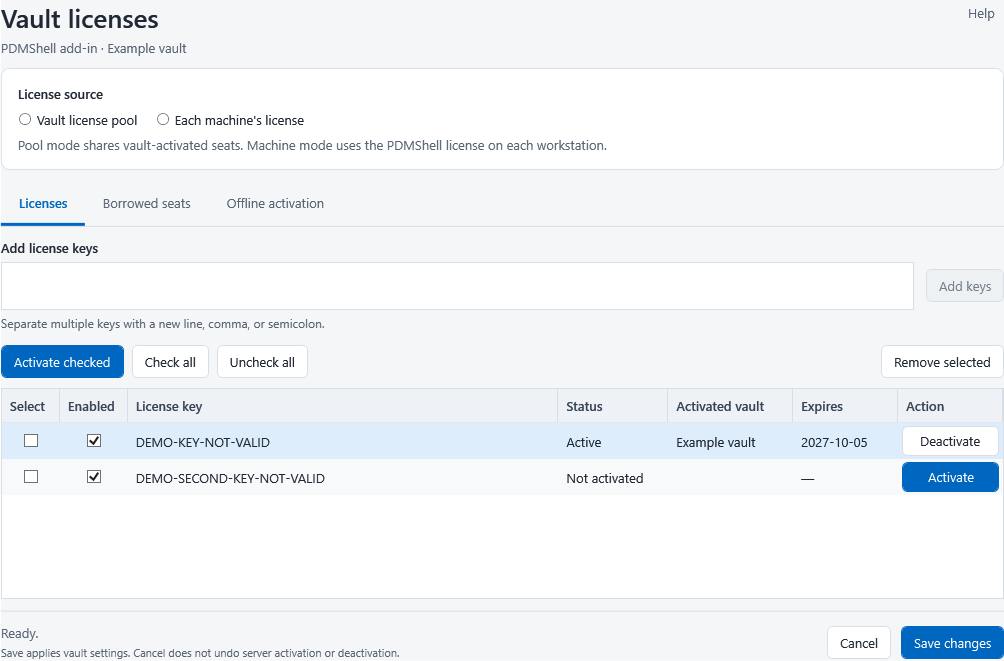The height and width of the screenshot is (661, 1004).
Task: Activate the DEMO-SECOND-KEY-NOT-VALID license
Action: click(950, 477)
